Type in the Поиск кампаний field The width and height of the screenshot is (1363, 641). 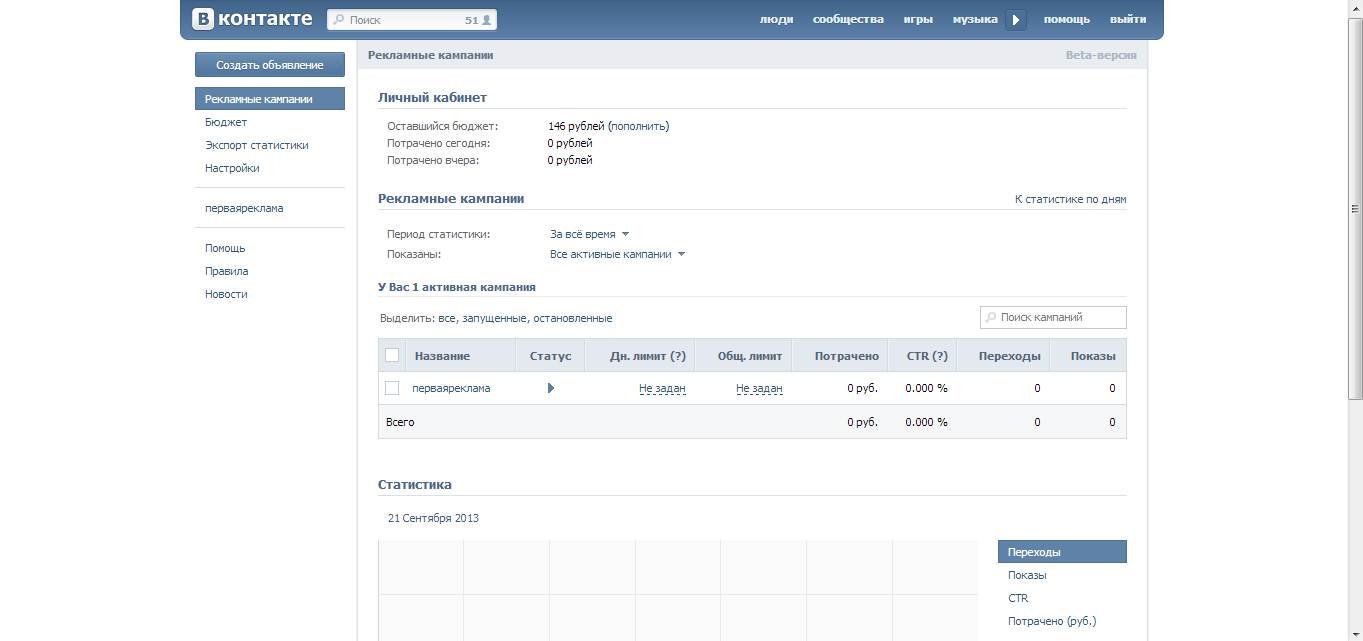coord(1060,317)
